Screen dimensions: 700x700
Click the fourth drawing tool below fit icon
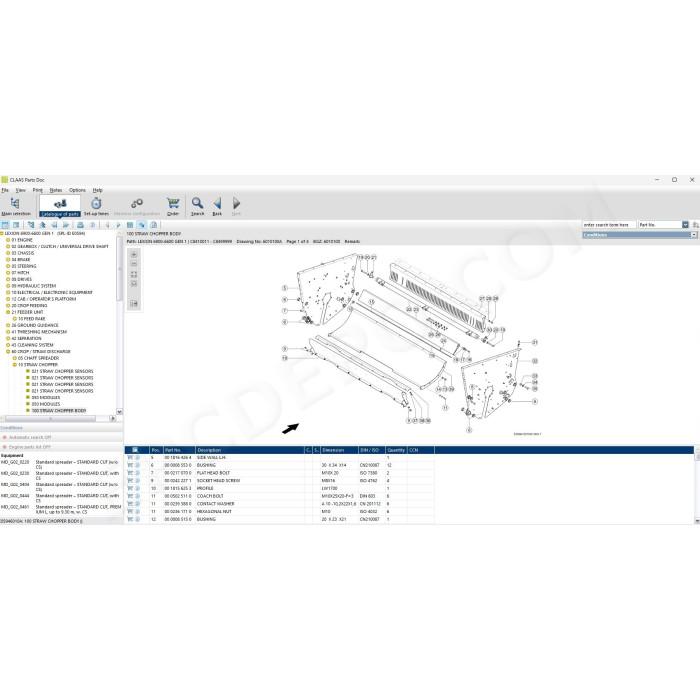point(134,284)
